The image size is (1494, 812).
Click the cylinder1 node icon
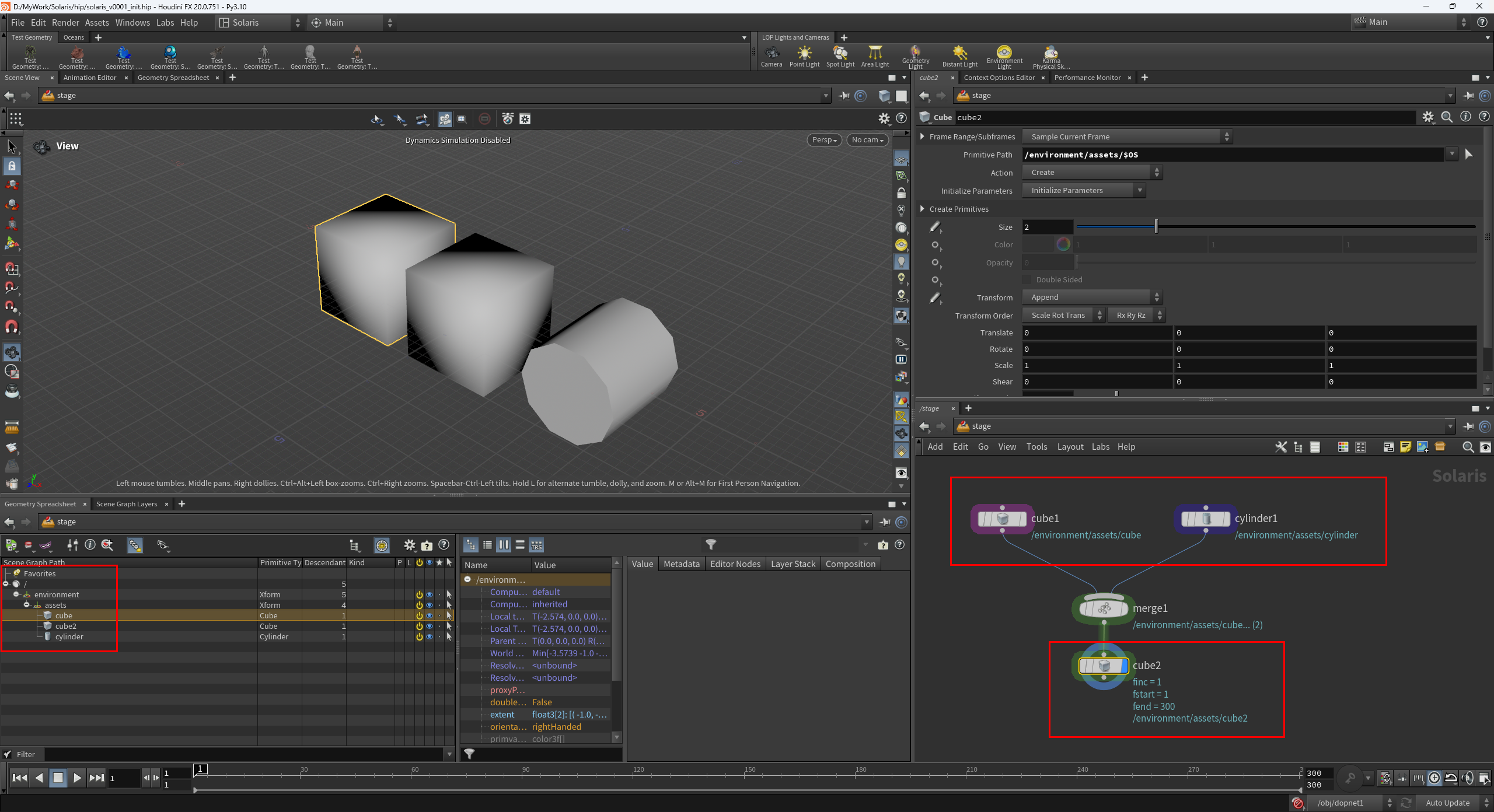1206,519
